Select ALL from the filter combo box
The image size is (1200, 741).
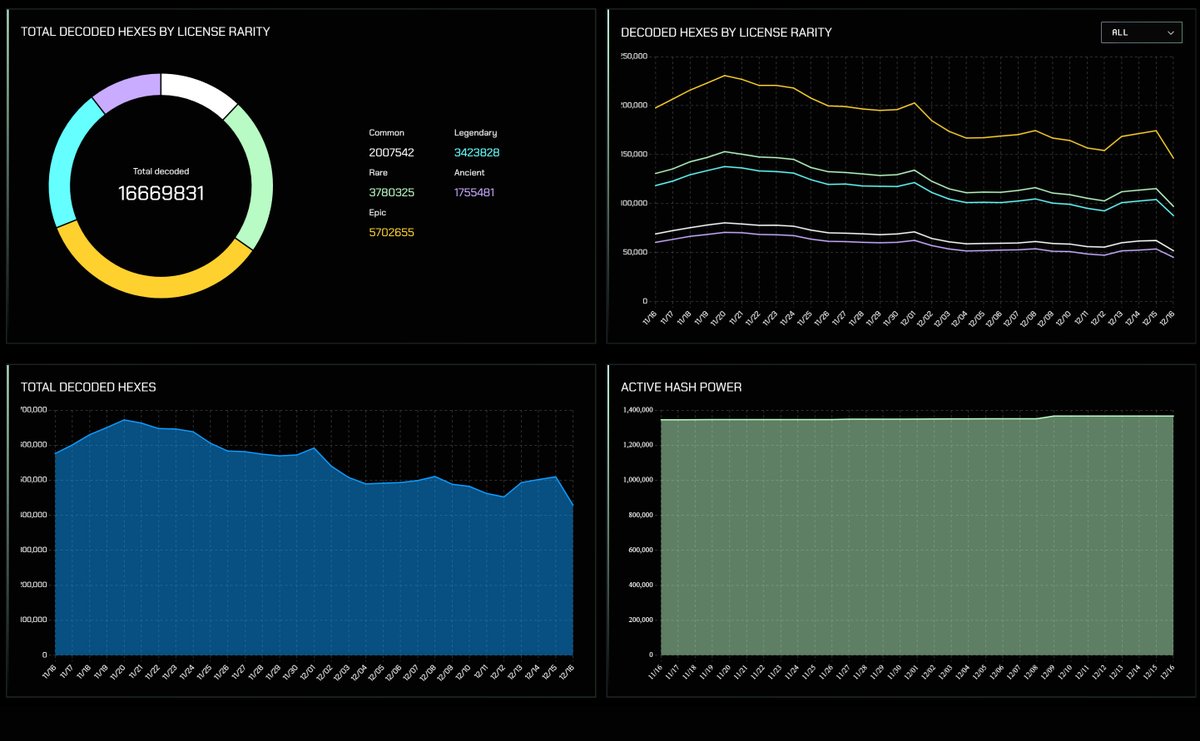coord(1141,32)
